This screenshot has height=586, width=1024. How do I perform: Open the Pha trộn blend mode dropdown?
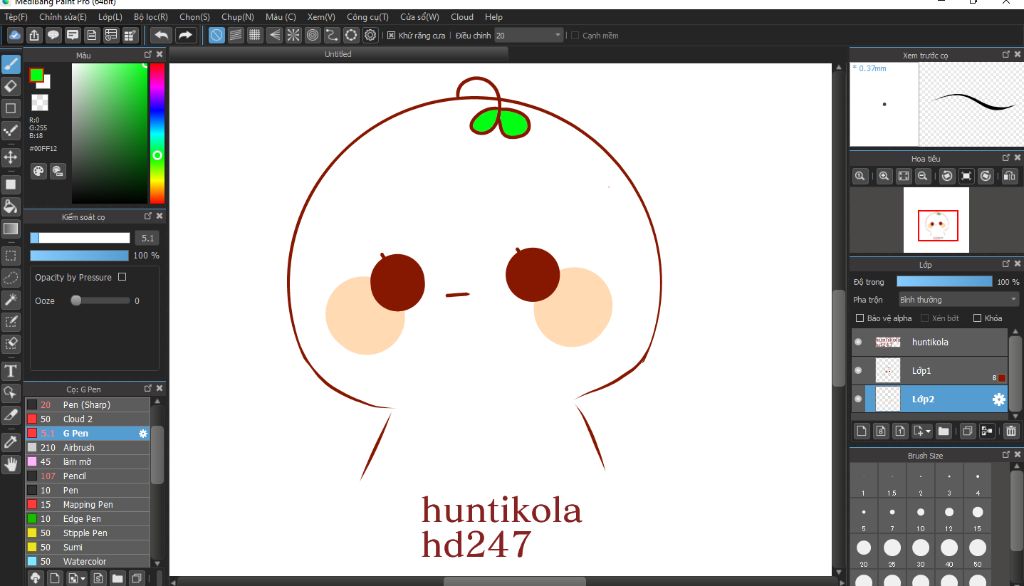(958, 300)
